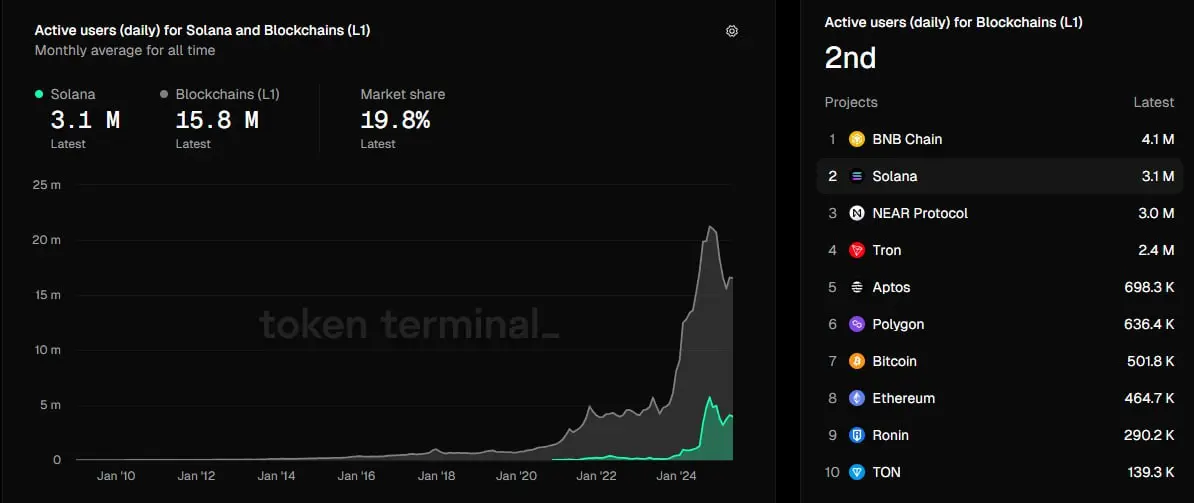This screenshot has height=503, width=1194.
Task: Open Ethereum project name
Action: [x=903, y=398]
